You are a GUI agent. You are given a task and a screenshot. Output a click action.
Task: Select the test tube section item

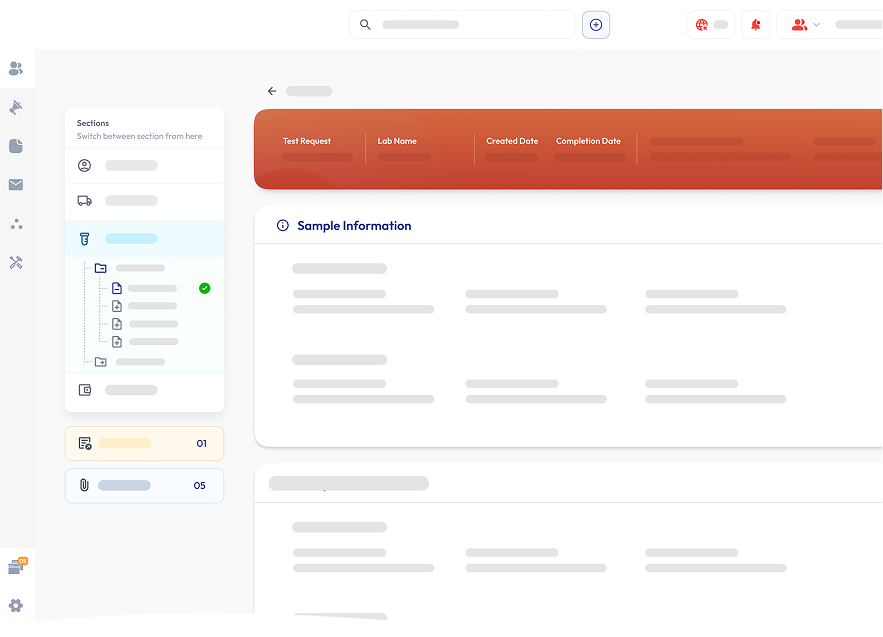point(145,239)
